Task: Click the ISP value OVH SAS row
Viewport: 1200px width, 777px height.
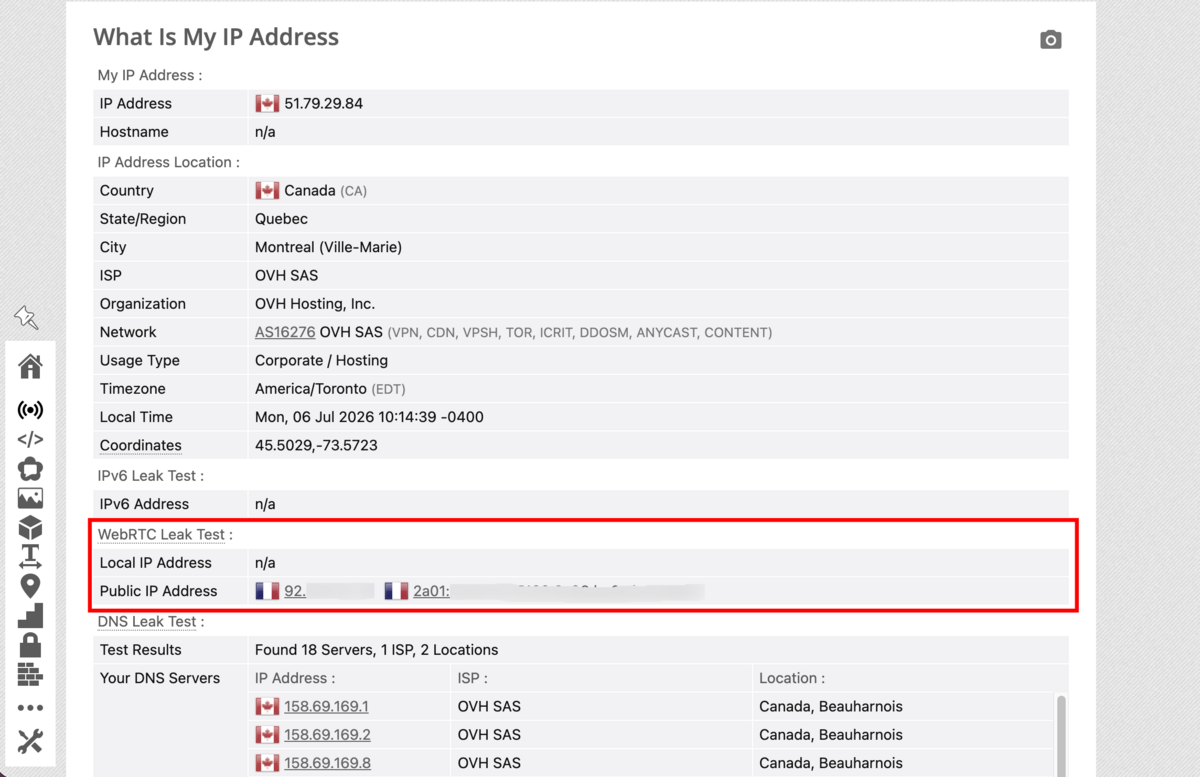Action: click(x=286, y=275)
